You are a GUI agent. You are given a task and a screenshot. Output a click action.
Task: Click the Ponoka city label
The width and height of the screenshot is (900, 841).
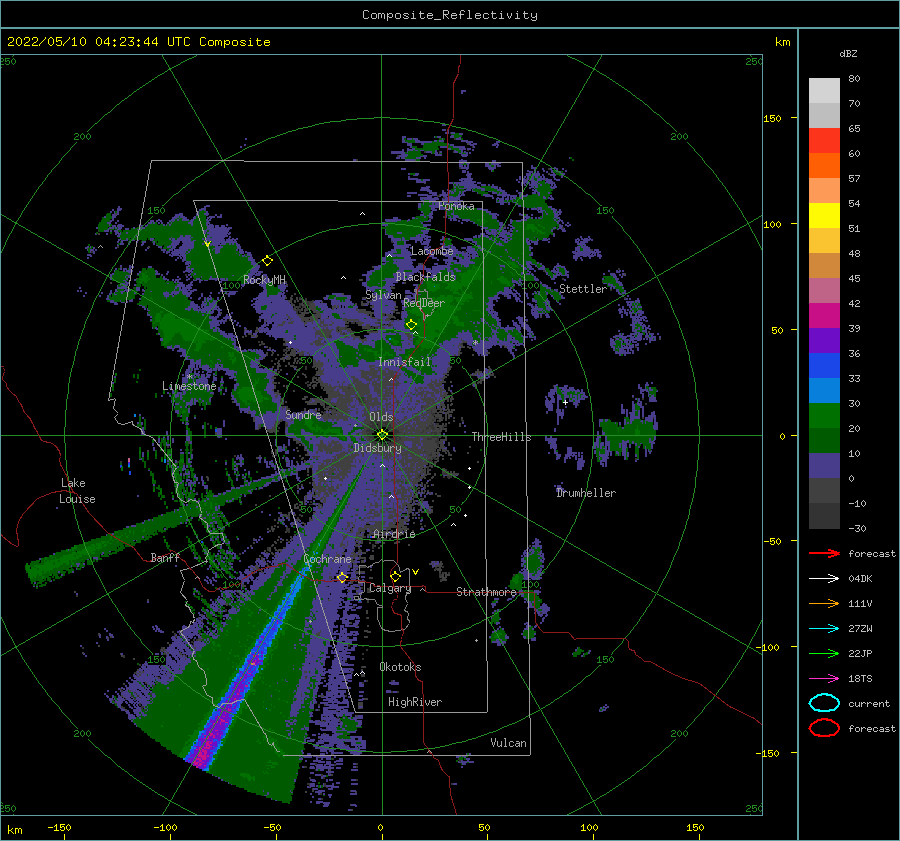[x=456, y=206]
